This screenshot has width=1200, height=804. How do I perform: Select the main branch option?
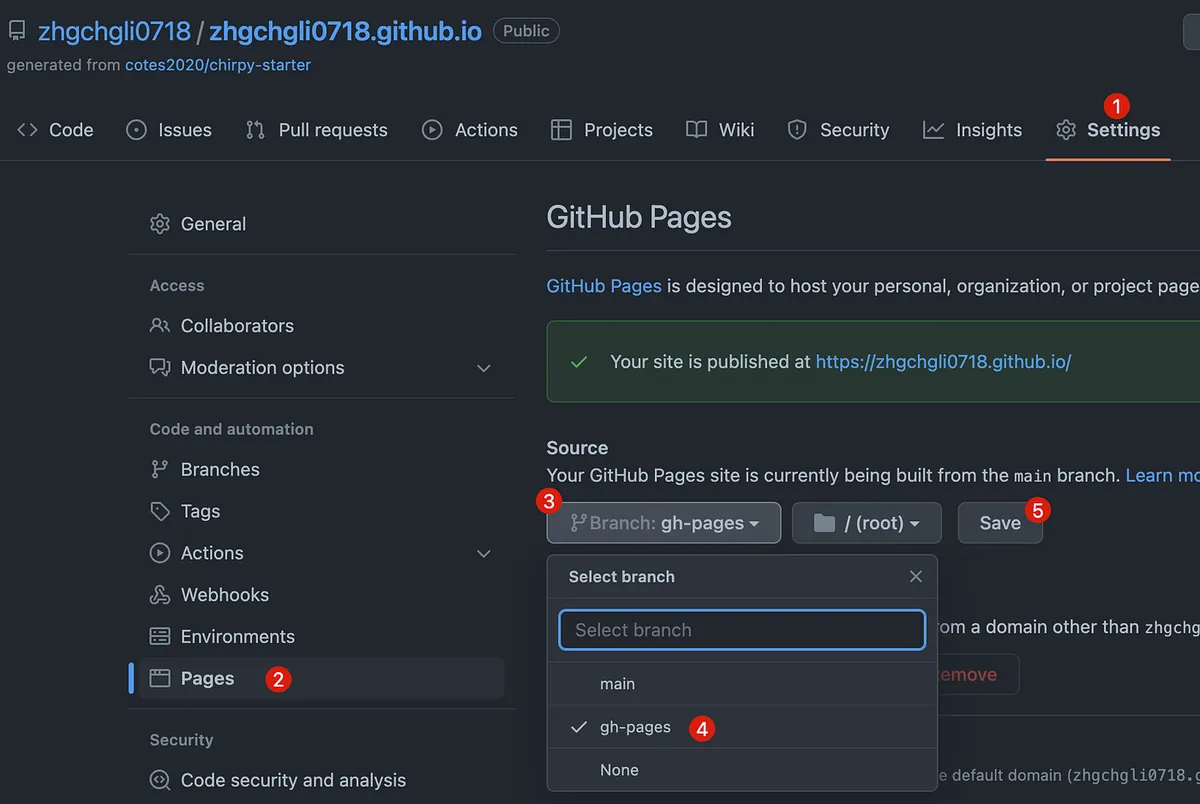point(617,684)
